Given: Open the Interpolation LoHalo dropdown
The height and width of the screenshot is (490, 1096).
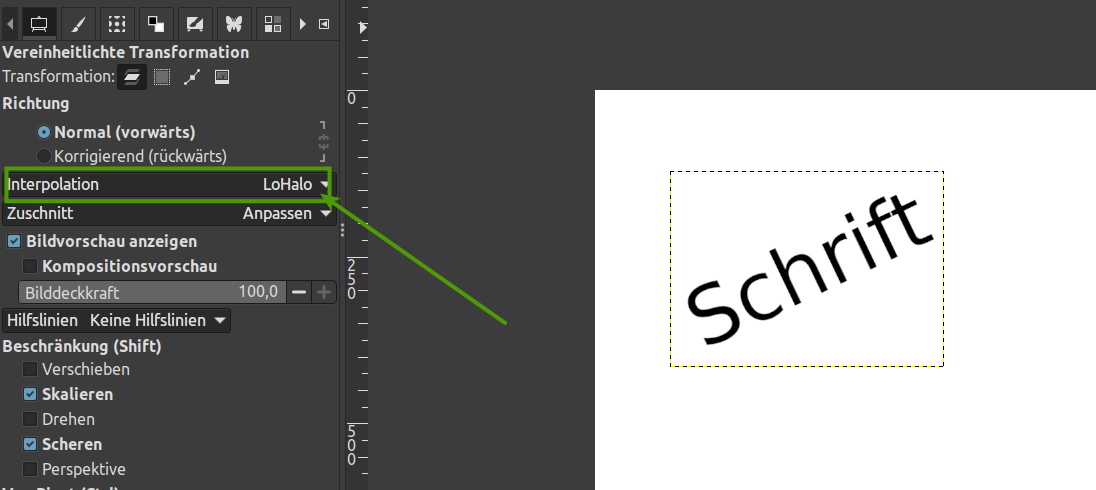Looking at the screenshot, I should click(x=169, y=185).
